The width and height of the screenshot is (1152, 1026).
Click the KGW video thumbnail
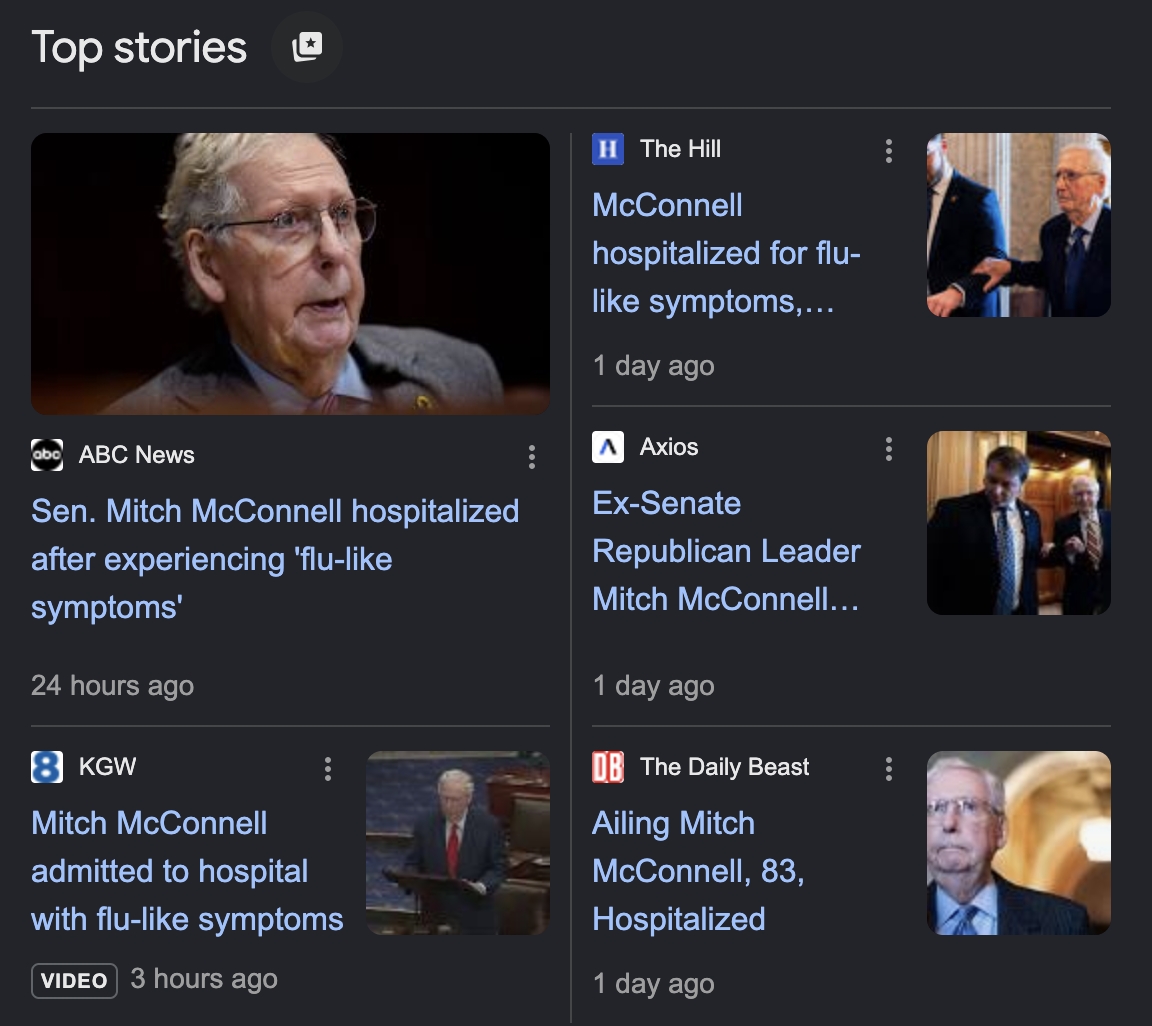point(458,843)
